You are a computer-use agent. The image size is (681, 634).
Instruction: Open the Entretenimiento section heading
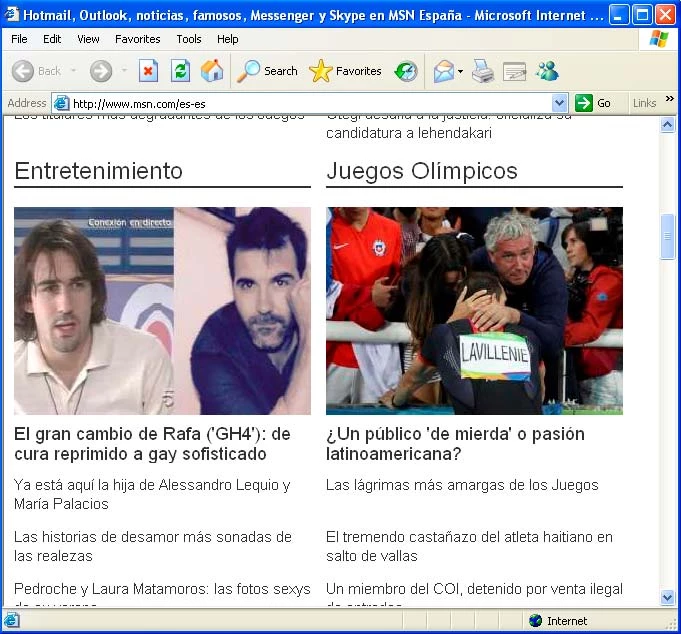pos(98,171)
